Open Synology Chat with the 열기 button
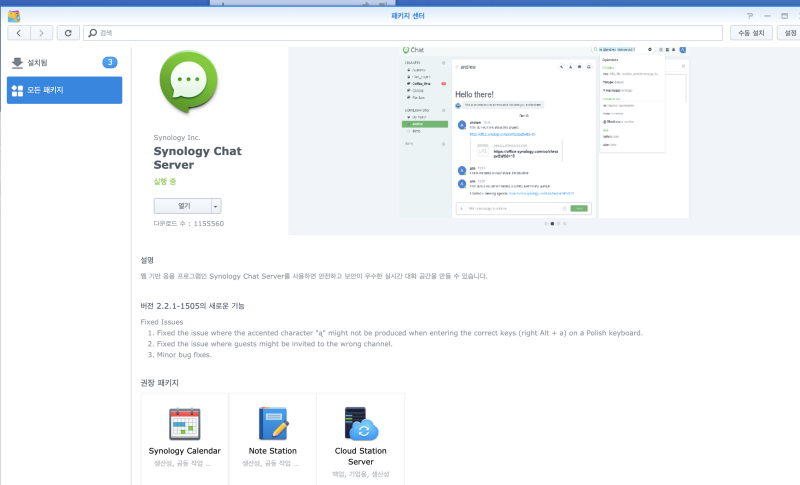This screenshot has width=800, height=485. pyautogui.click(x=184, y=206)
